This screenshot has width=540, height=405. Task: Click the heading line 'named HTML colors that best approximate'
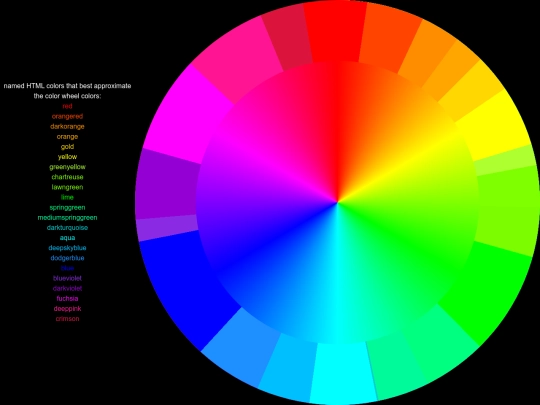(68, 86)
